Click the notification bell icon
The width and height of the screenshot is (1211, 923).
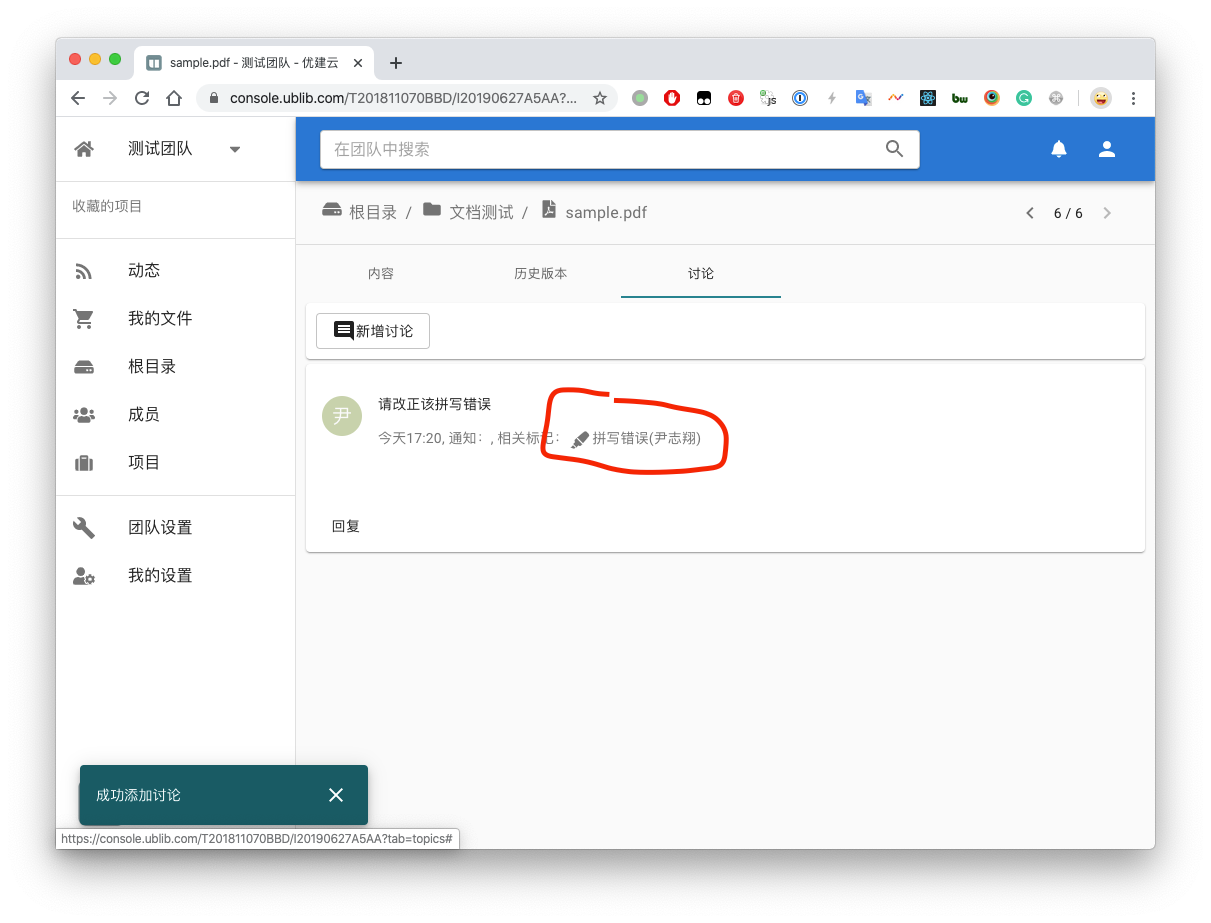[x=1059, y=149]
